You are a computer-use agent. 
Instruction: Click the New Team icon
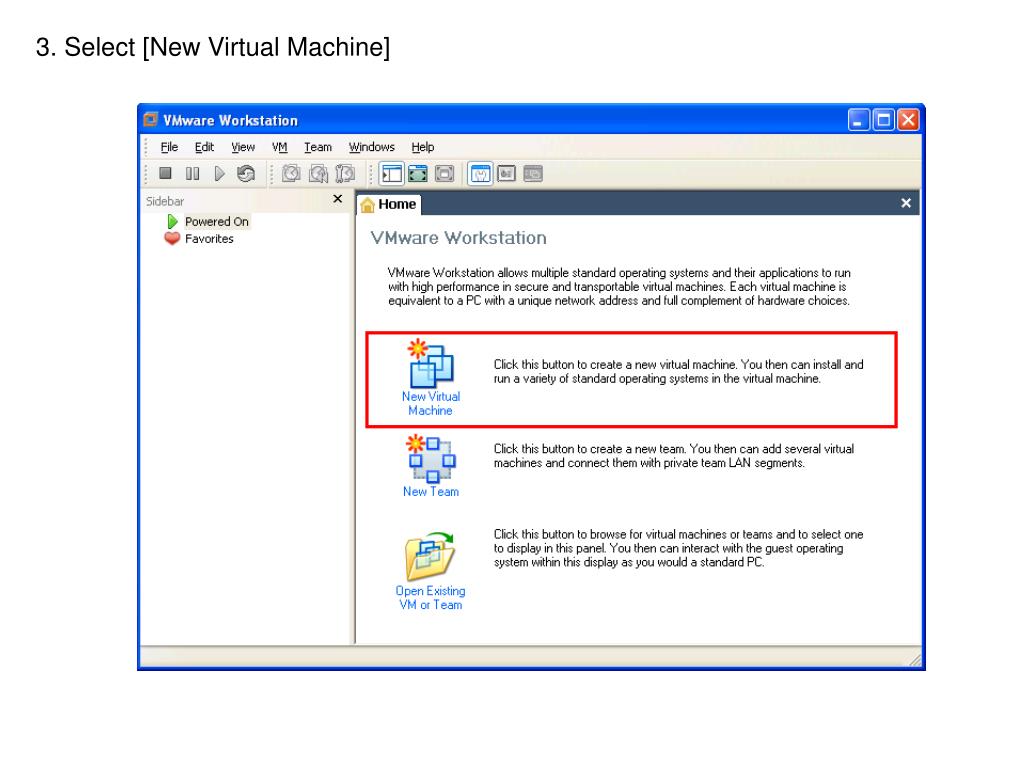tap(430, 458)
